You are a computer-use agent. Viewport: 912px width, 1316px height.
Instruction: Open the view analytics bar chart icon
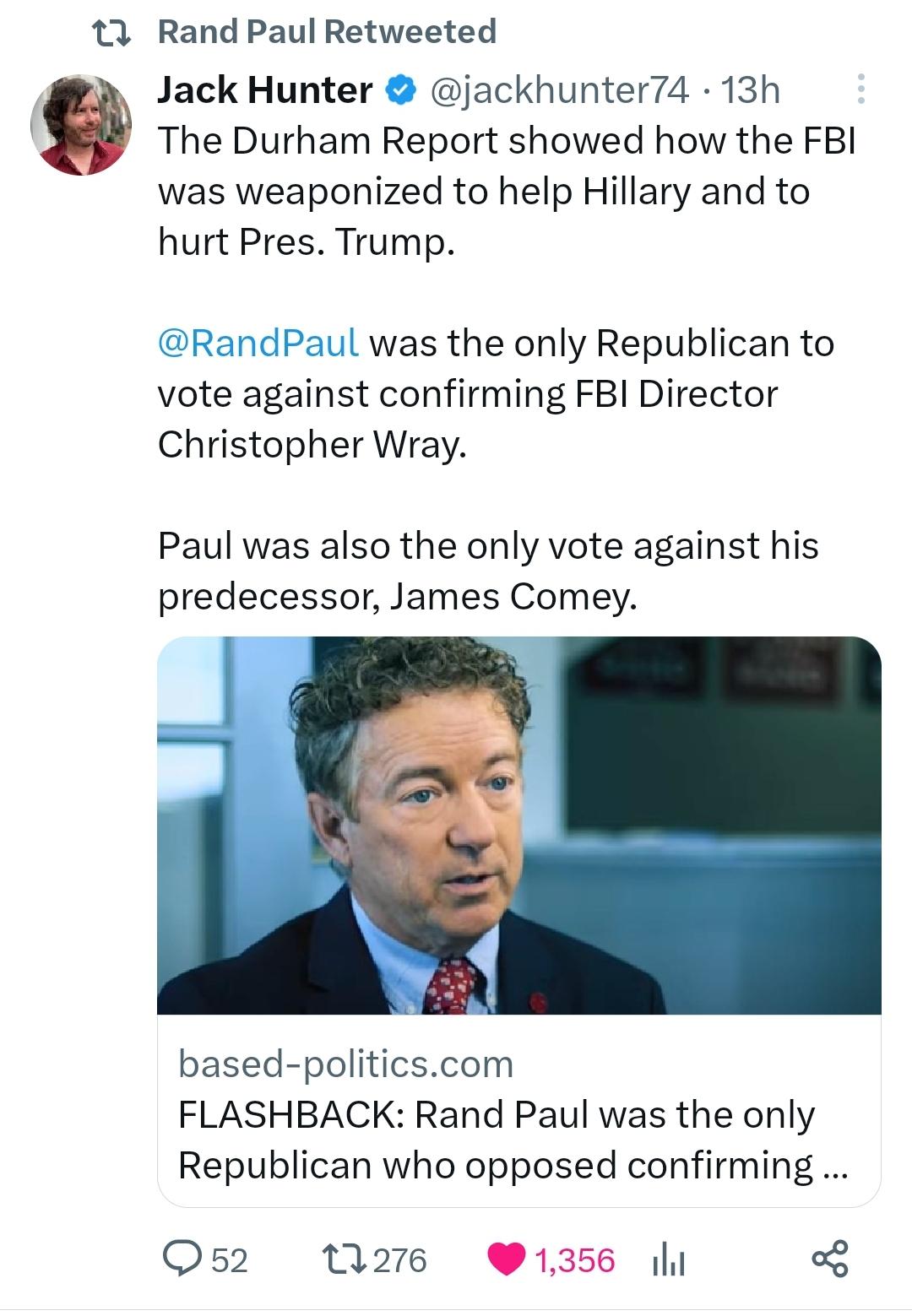(x=668, y=1262)
